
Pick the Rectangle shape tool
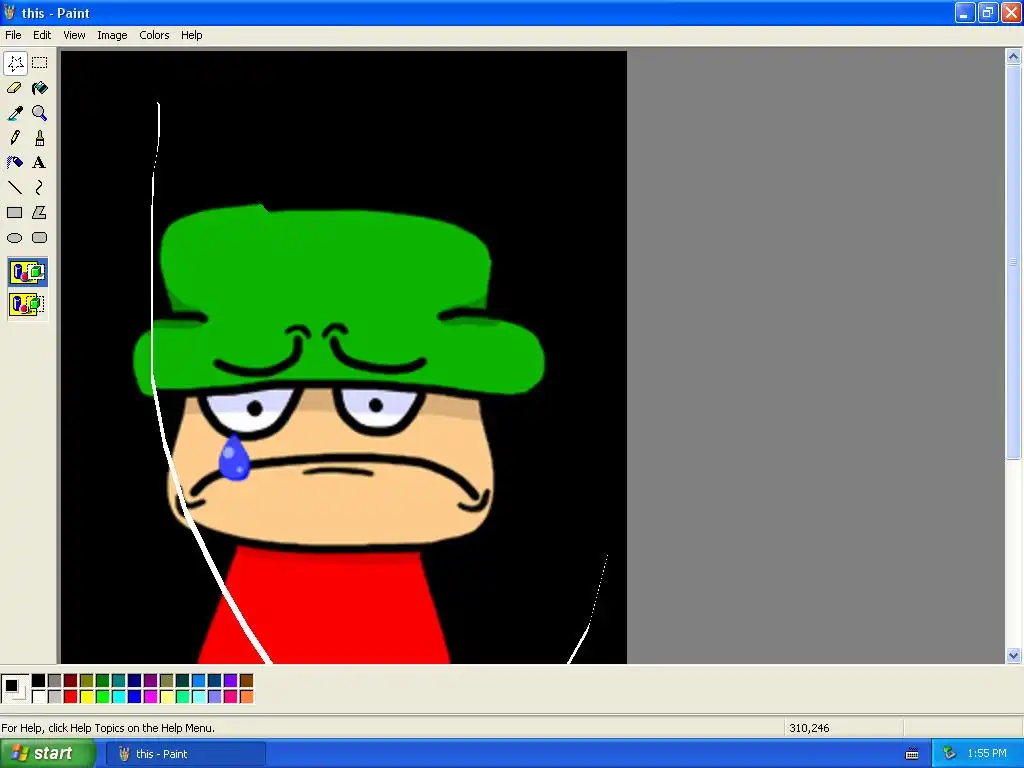15,213
